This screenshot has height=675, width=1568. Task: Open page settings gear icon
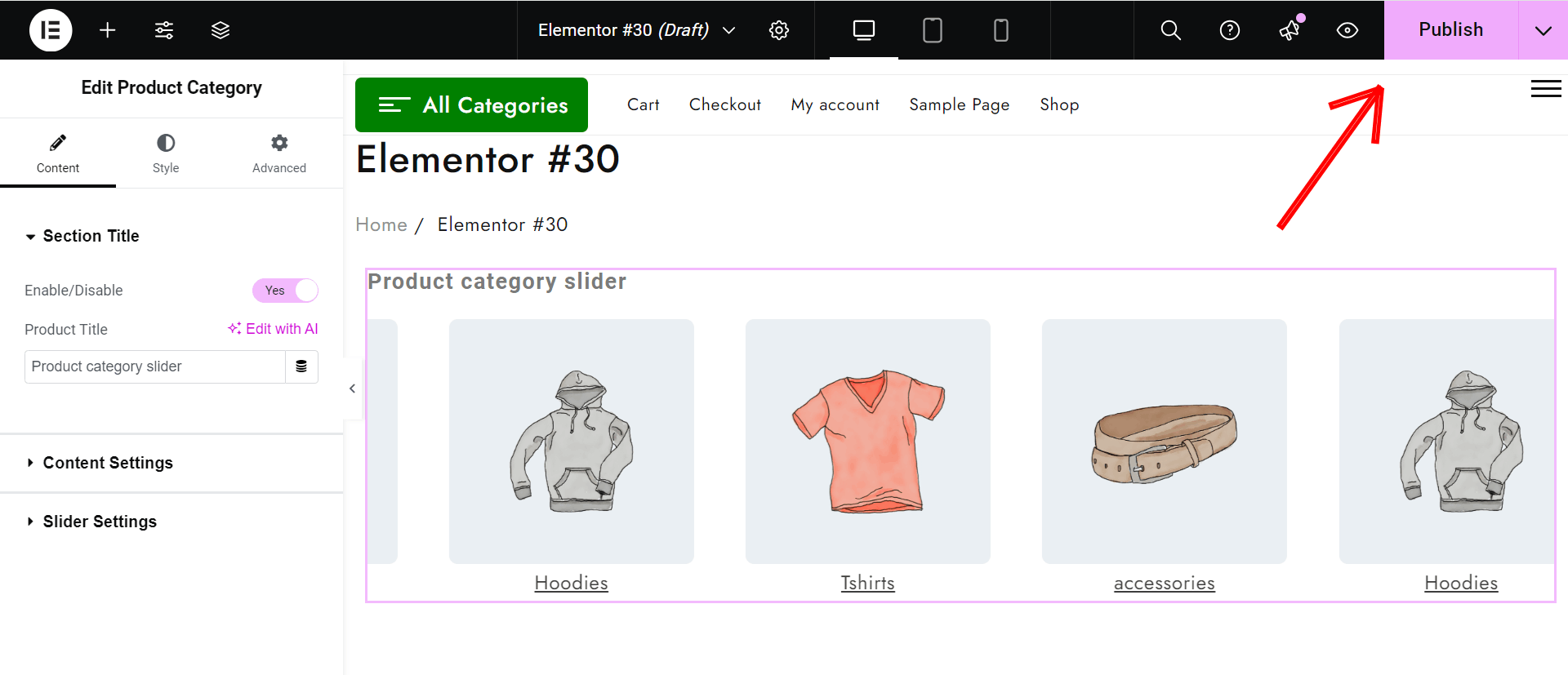pos(779,30)
